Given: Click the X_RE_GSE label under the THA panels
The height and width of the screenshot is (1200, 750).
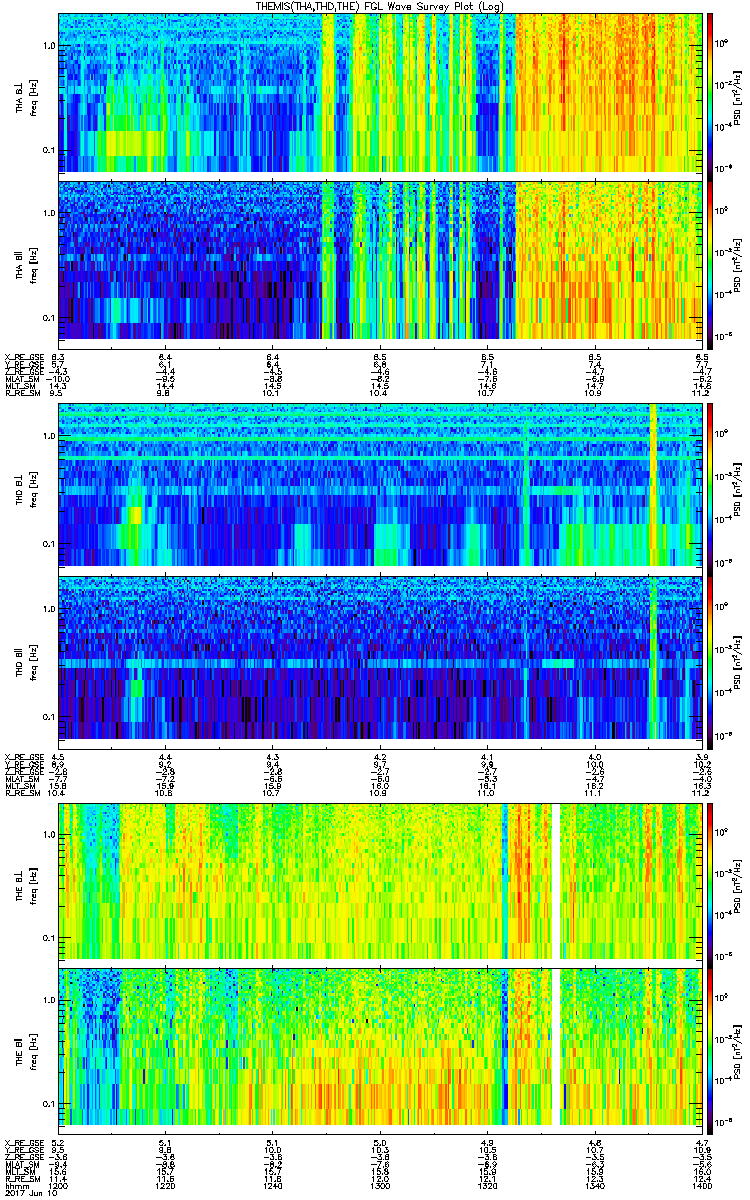Looking at the screenshot, I should pos(24,357).
